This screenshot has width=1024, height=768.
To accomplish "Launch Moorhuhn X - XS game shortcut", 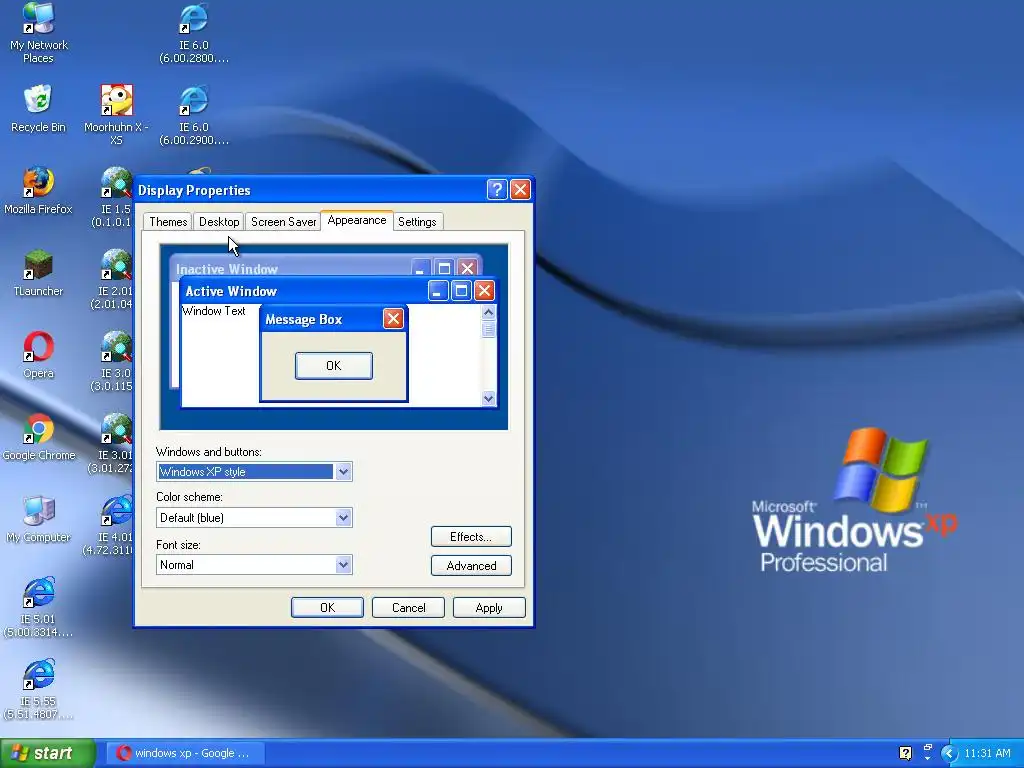I will click(x=116, y=114).
